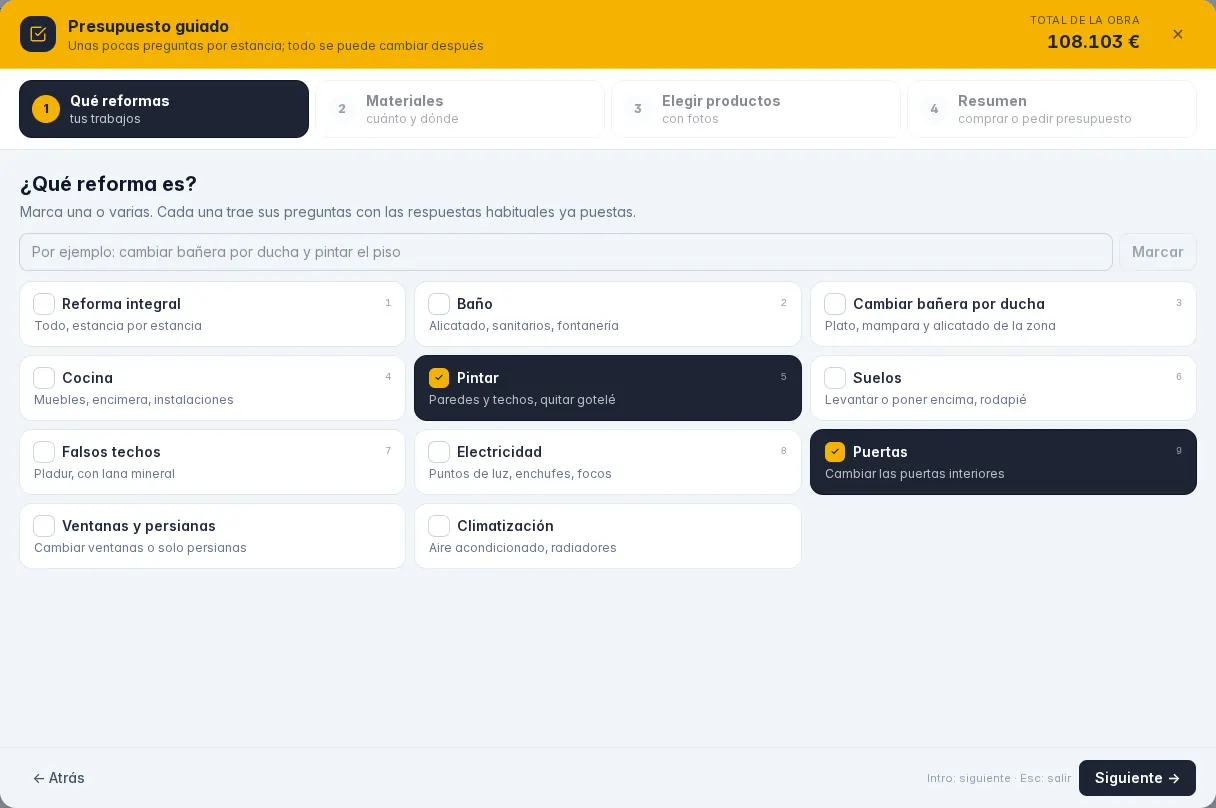Click the step 3 number circle

638,109
